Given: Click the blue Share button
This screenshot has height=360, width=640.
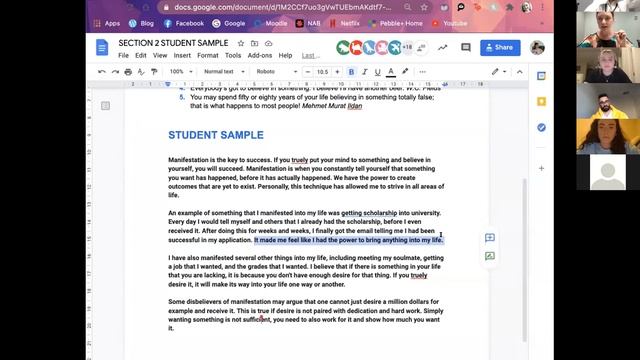Looking at the screenshot, I should pyautogui.click(x=500, y=48).
